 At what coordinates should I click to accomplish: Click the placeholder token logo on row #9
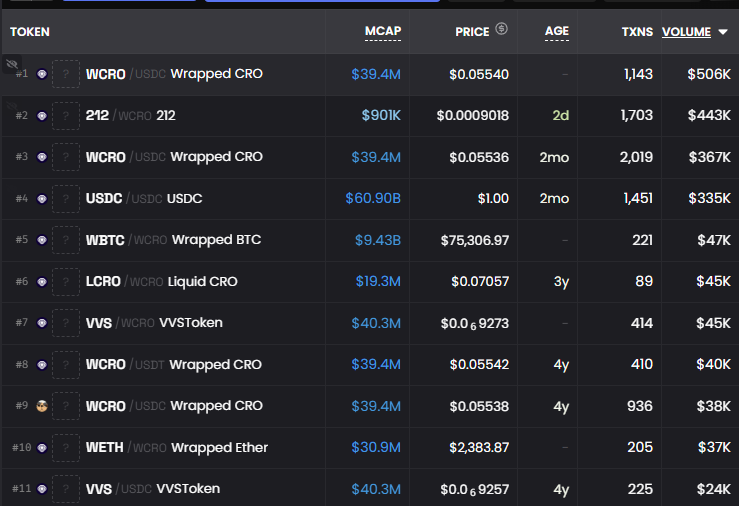coord(66,406)
